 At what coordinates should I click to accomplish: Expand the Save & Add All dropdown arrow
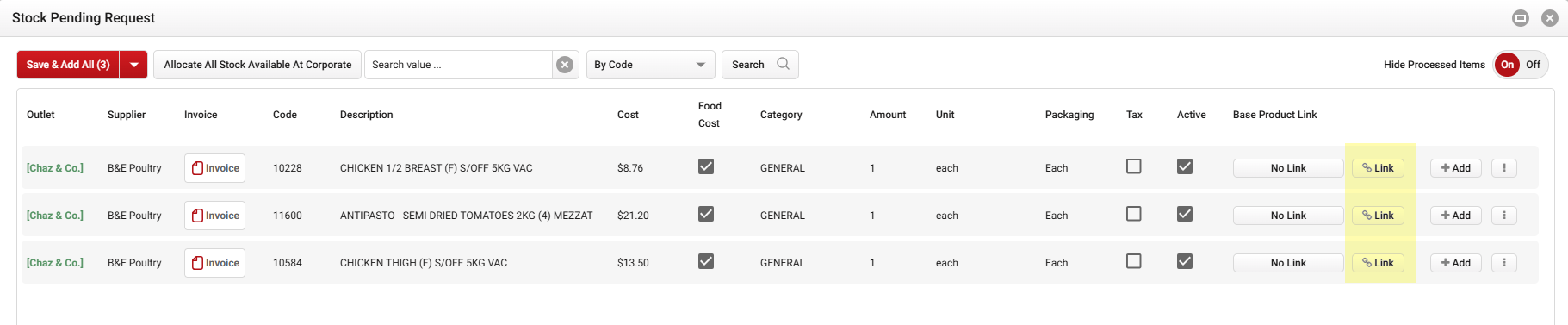(134, 65)
